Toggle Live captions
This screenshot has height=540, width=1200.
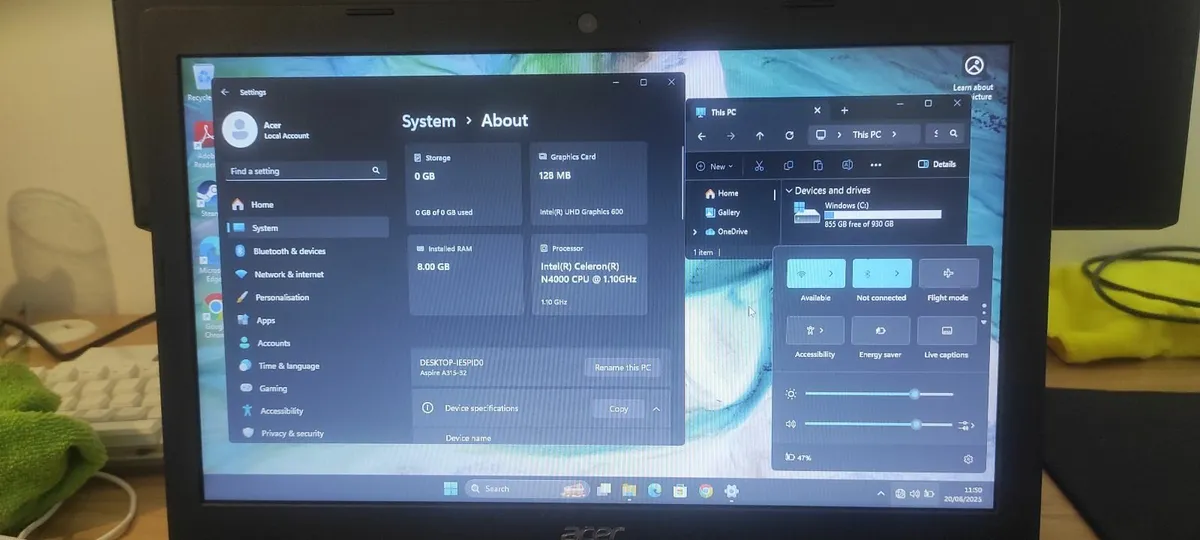pos(946,330)
